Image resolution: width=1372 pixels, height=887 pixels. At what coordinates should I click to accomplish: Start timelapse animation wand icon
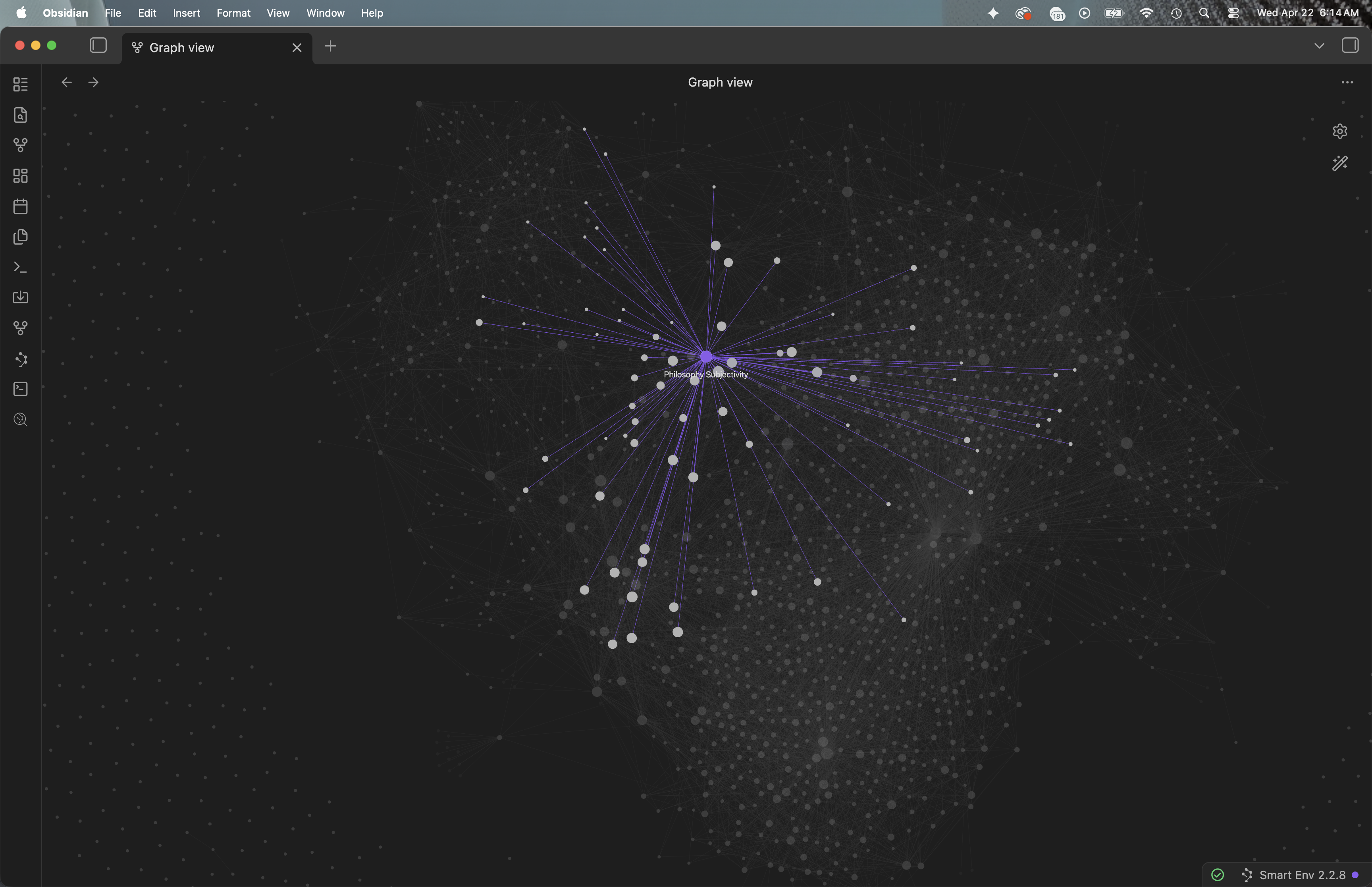[1340, 164]
